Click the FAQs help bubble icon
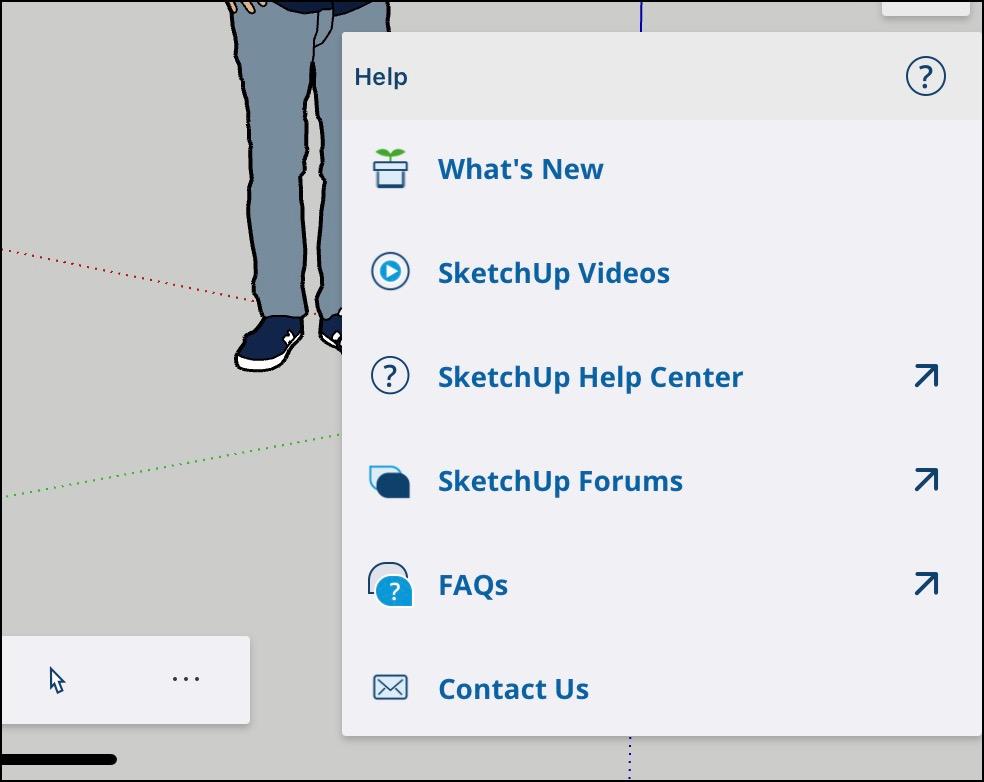The width and height of the screenshot is (984, 782). tap(389, 584)
